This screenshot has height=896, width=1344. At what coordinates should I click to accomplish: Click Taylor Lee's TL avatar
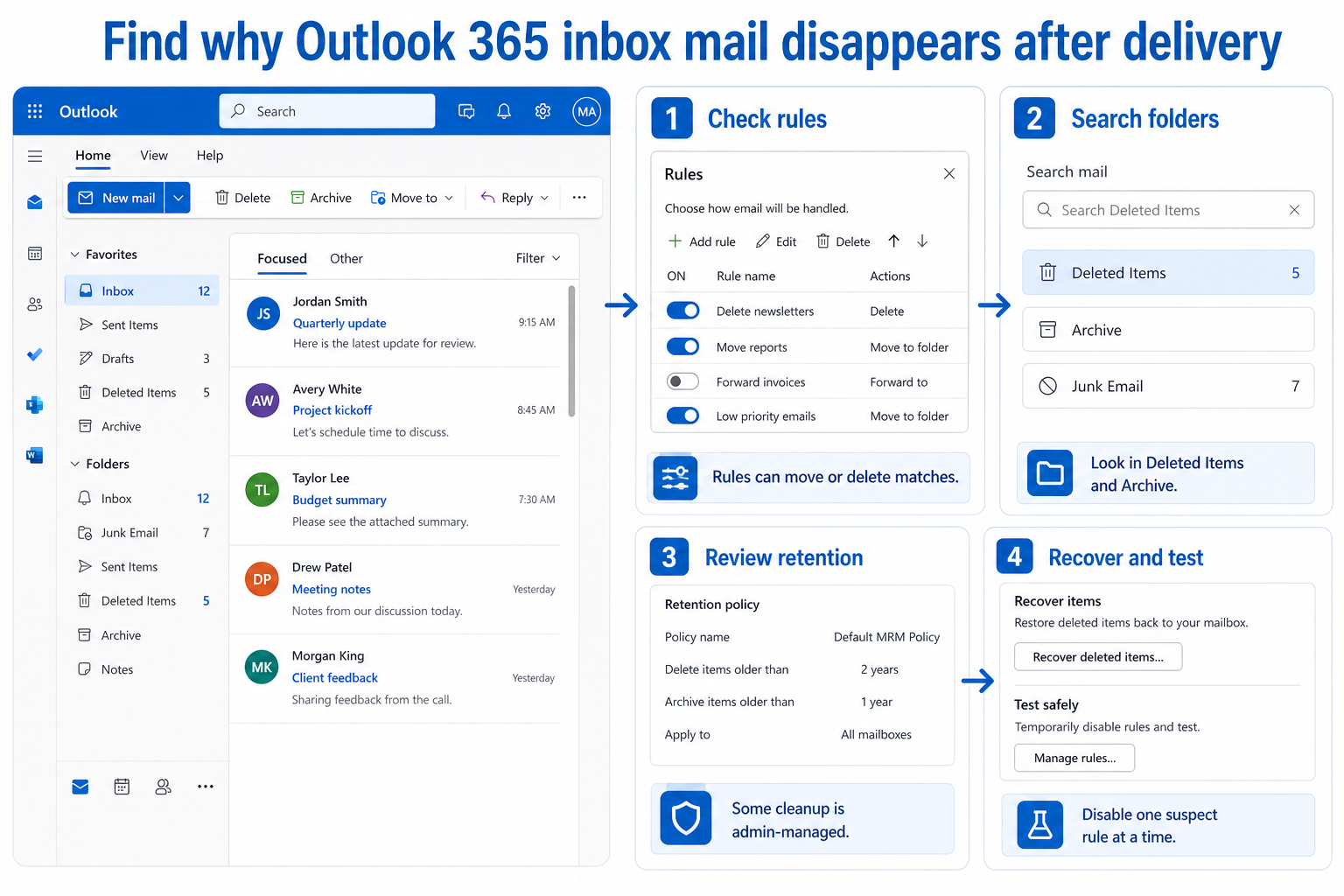[x=262, y=490]
